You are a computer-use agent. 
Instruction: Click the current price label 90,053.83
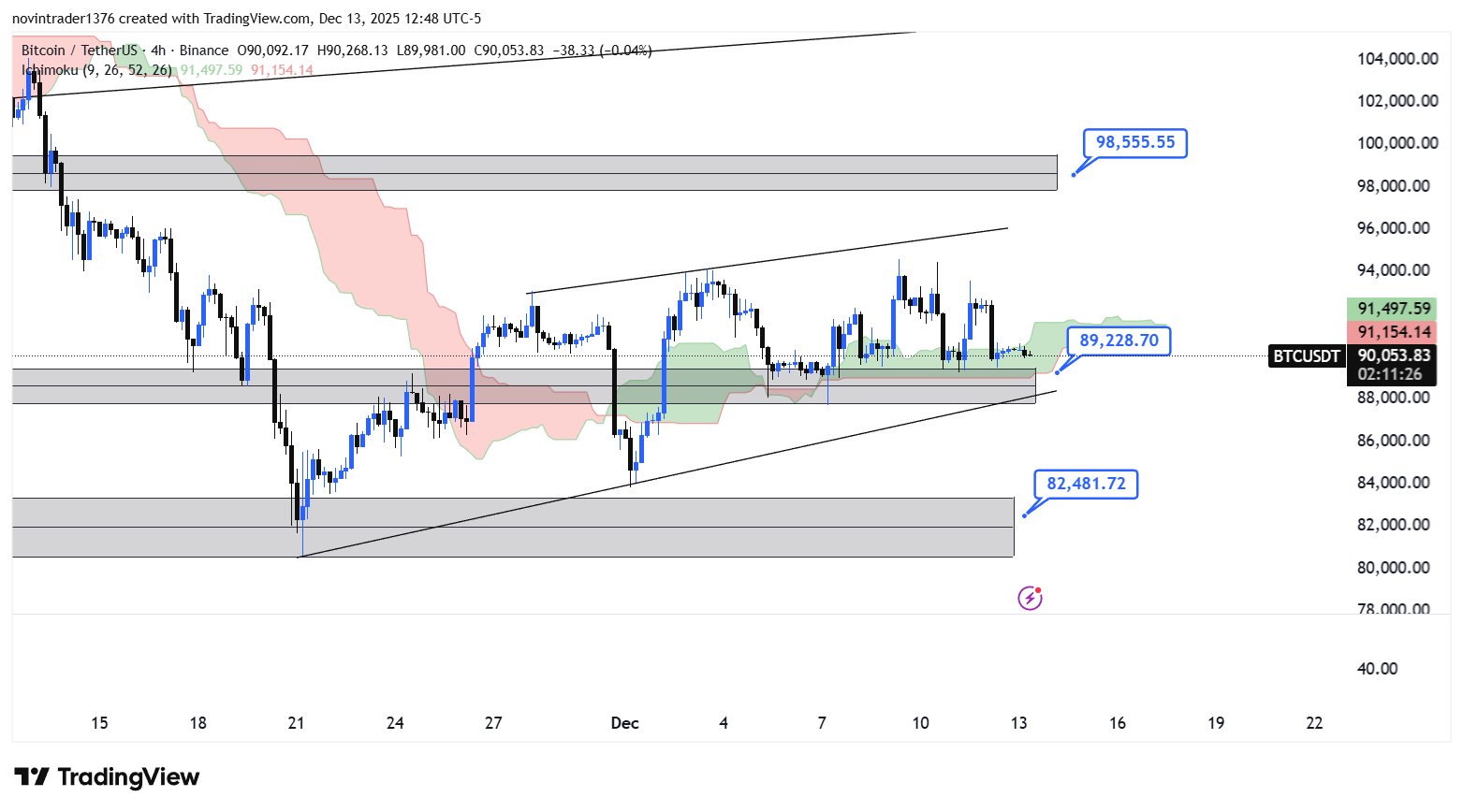click(1394, 355)
